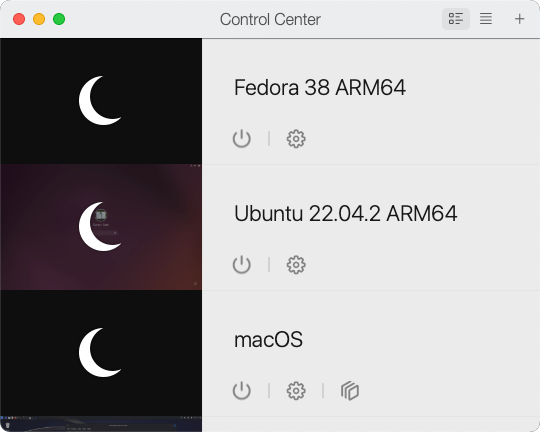Click the Ubuntu 22.04.2 ARM64 power icon
Screen dimensions: 540x432
click(241, 265)
